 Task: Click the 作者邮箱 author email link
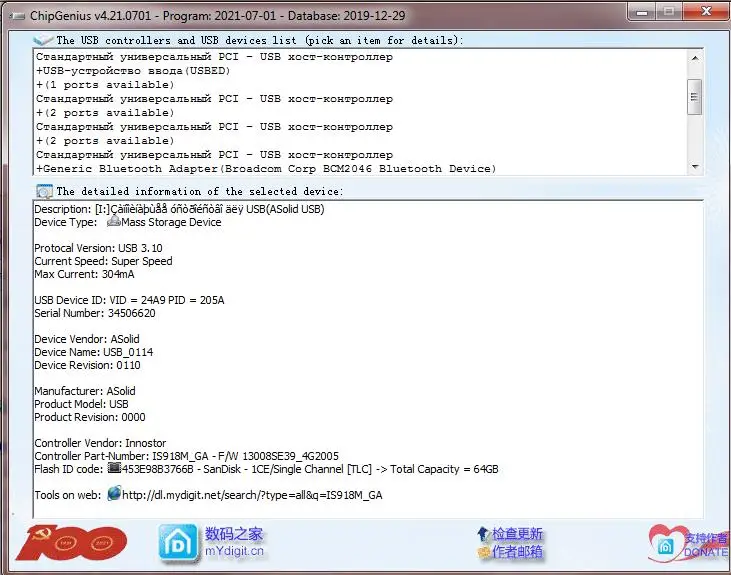(517, 552)
